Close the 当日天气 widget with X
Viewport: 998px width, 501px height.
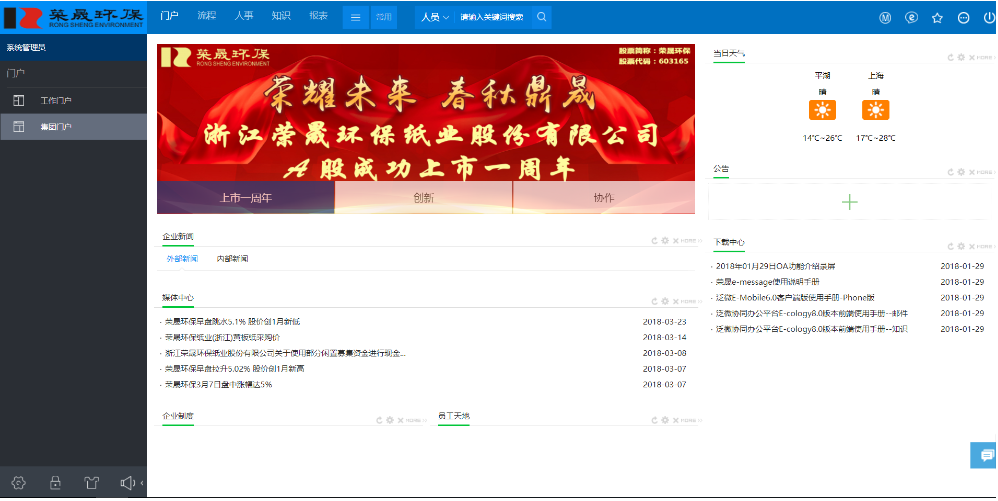coord(971,57)
